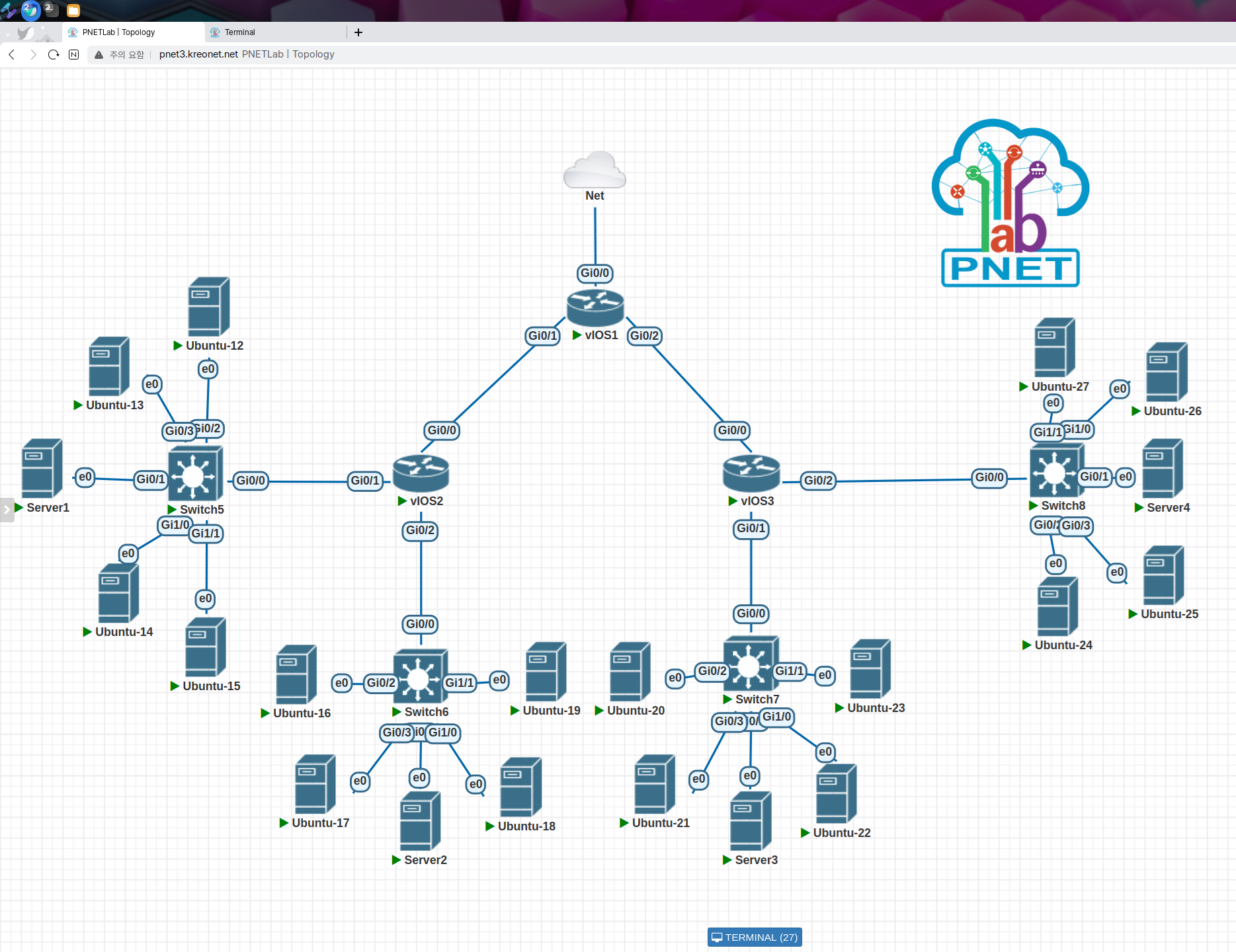
Task: Click the Ubuntu-17 host icon
Action: (315, 784)
